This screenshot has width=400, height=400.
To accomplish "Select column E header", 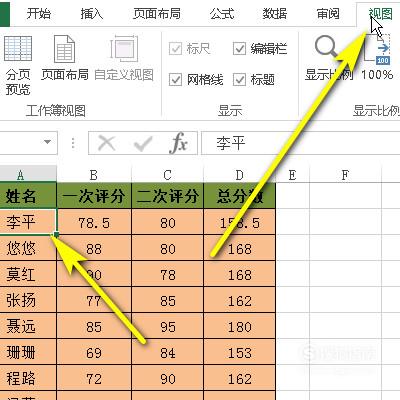I will [x=292, y=174].
